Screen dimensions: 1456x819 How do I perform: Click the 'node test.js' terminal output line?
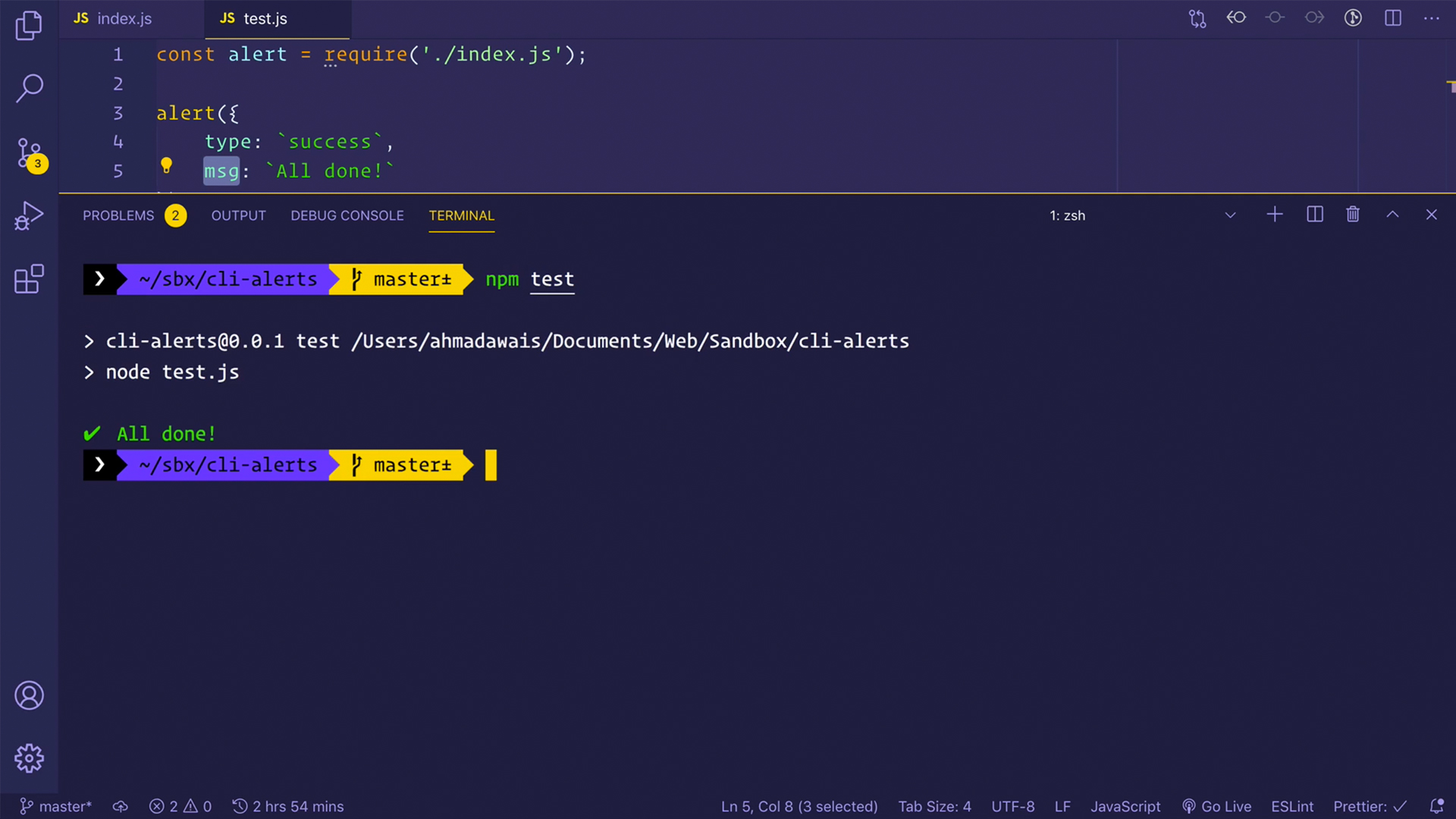coord(172,372)
